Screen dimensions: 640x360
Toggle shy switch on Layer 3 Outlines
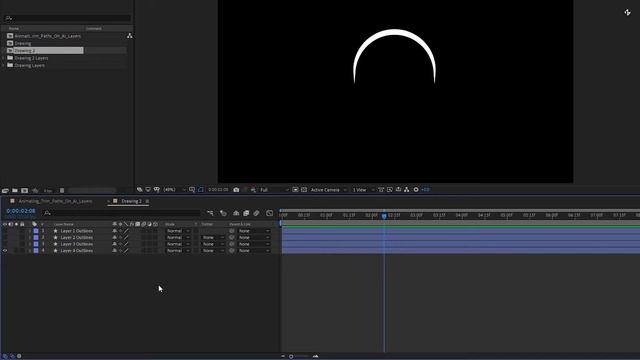(x=115, y=244)
